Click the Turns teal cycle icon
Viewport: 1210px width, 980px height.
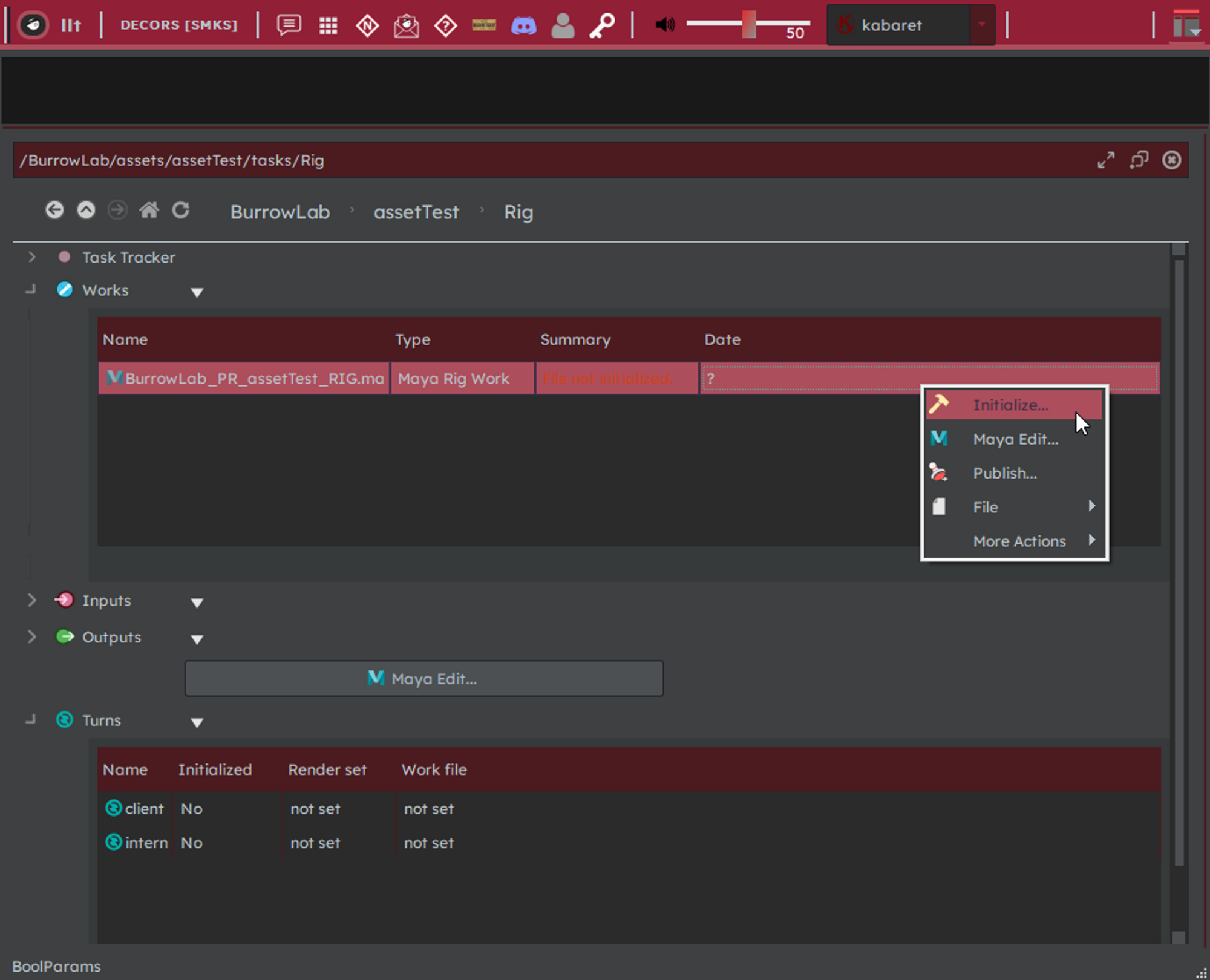(x=65, y=720)
